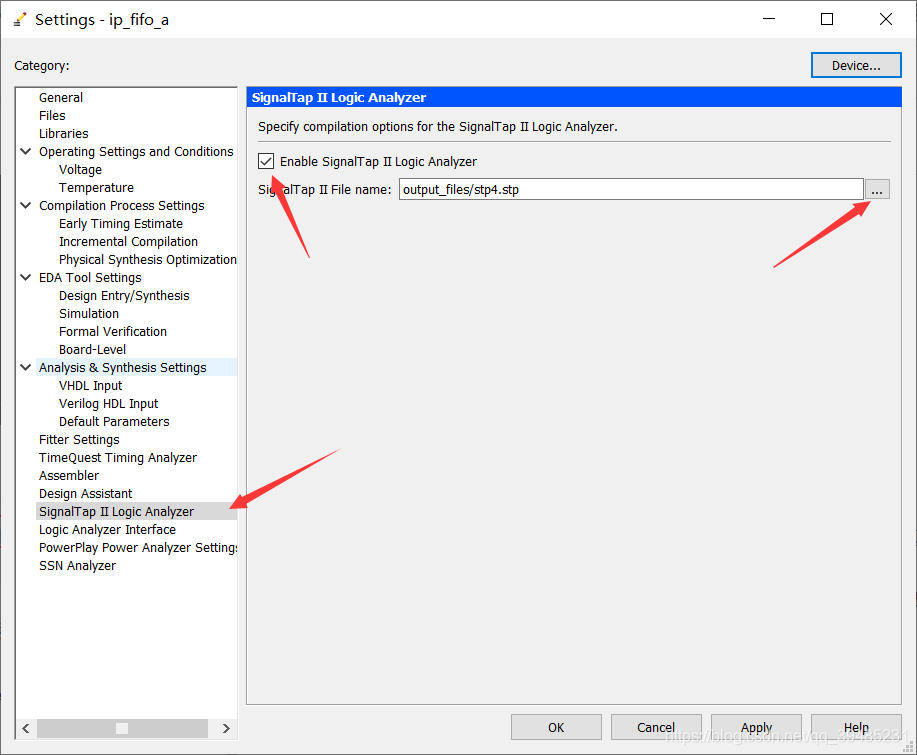This screenshot has width=917, height=755.
Task: Click the Cancel button
Action: click(x=656, y=727)
